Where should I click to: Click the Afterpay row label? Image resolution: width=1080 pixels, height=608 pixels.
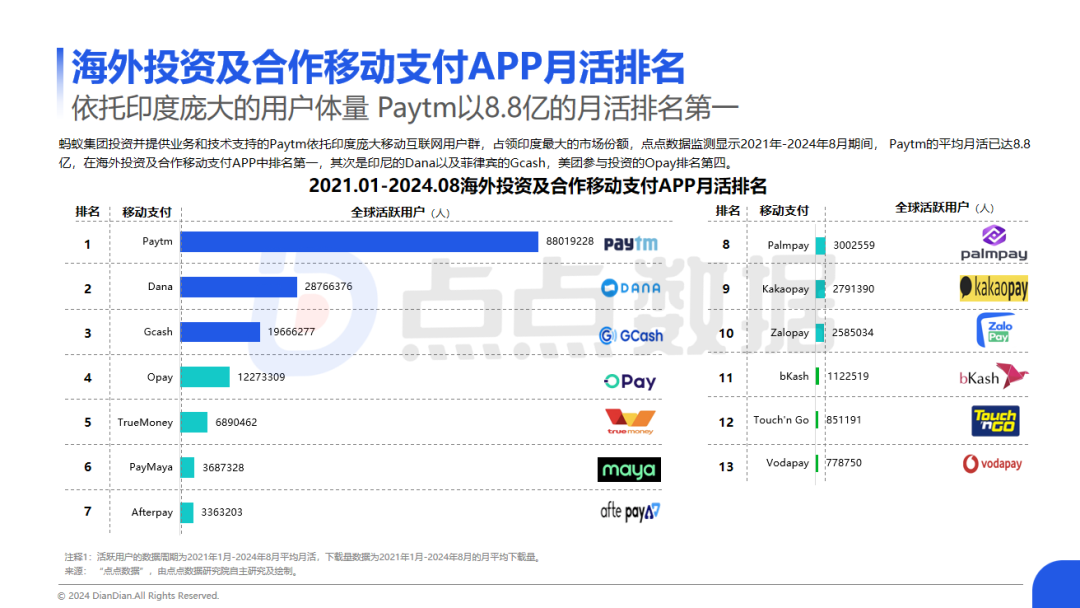click(152, 512)
